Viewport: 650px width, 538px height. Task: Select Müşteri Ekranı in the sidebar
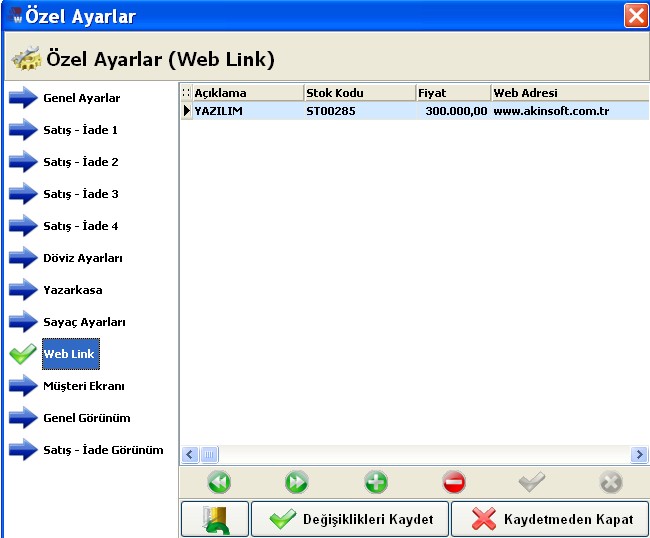click(x=84, y=386)
